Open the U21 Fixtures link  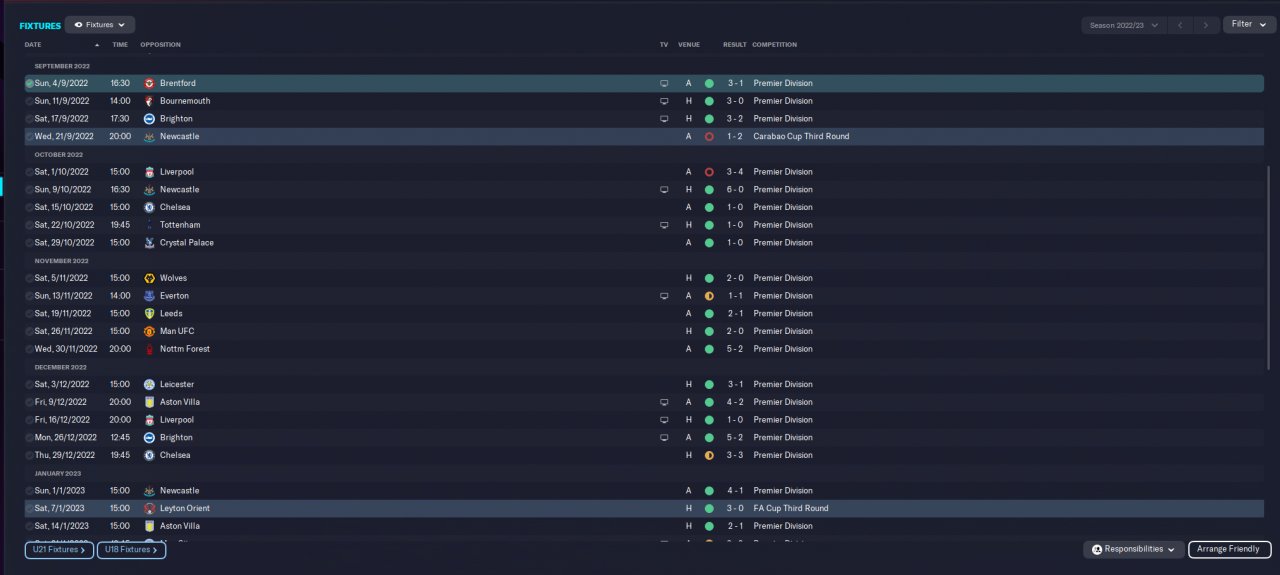59,550
